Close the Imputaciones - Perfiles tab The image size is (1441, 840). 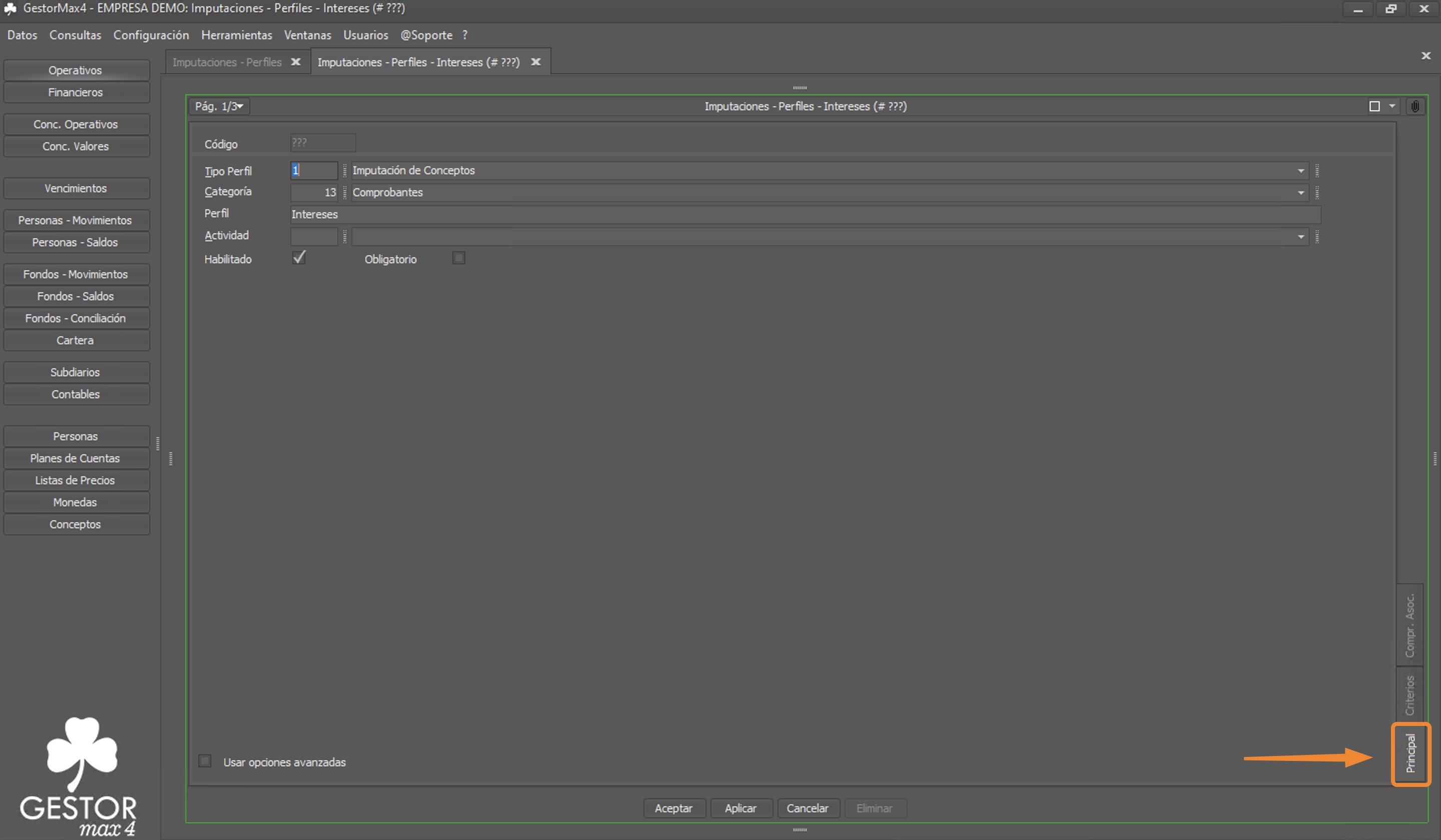coord(296,62)
